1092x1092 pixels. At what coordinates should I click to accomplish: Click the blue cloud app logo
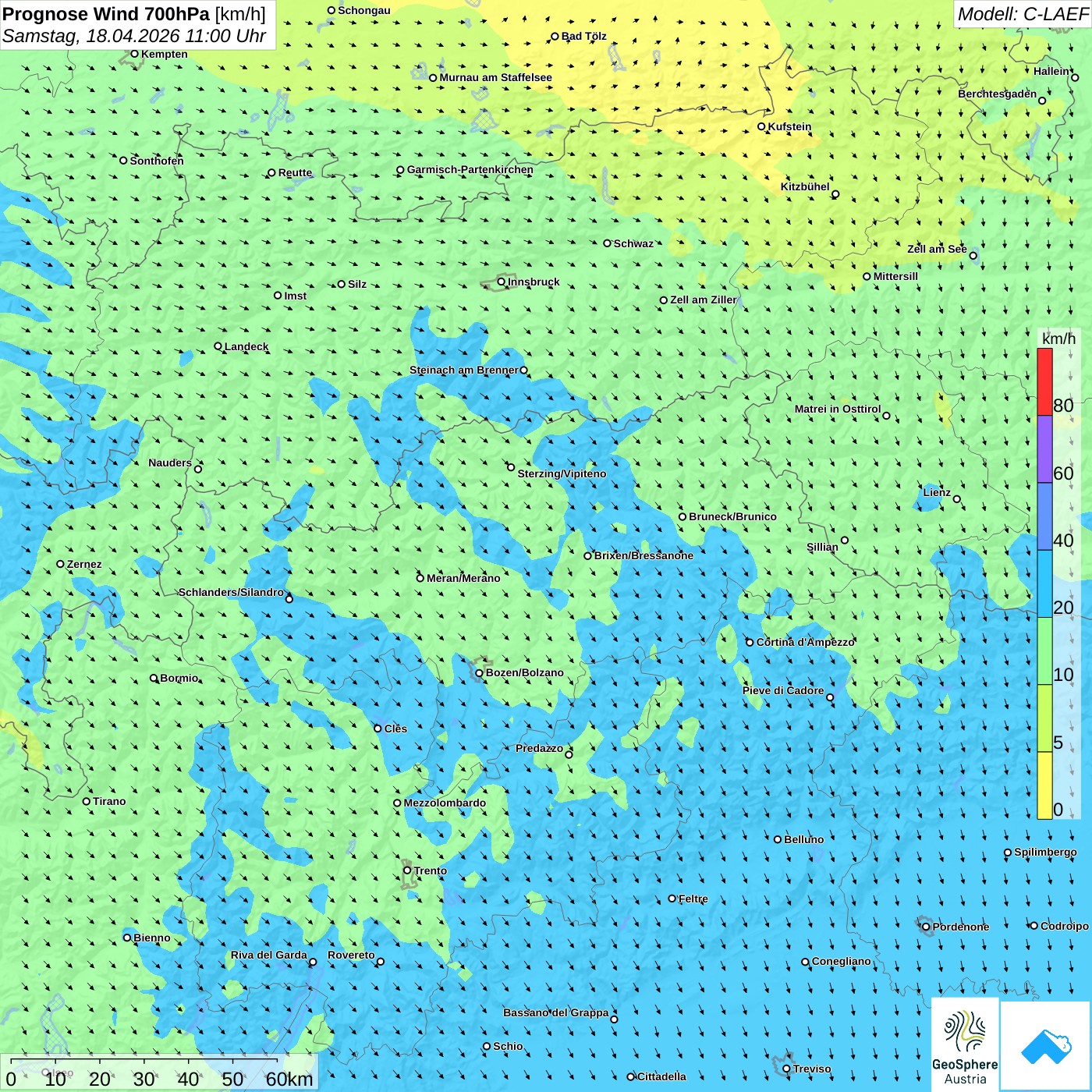tap(1046, 1046)
